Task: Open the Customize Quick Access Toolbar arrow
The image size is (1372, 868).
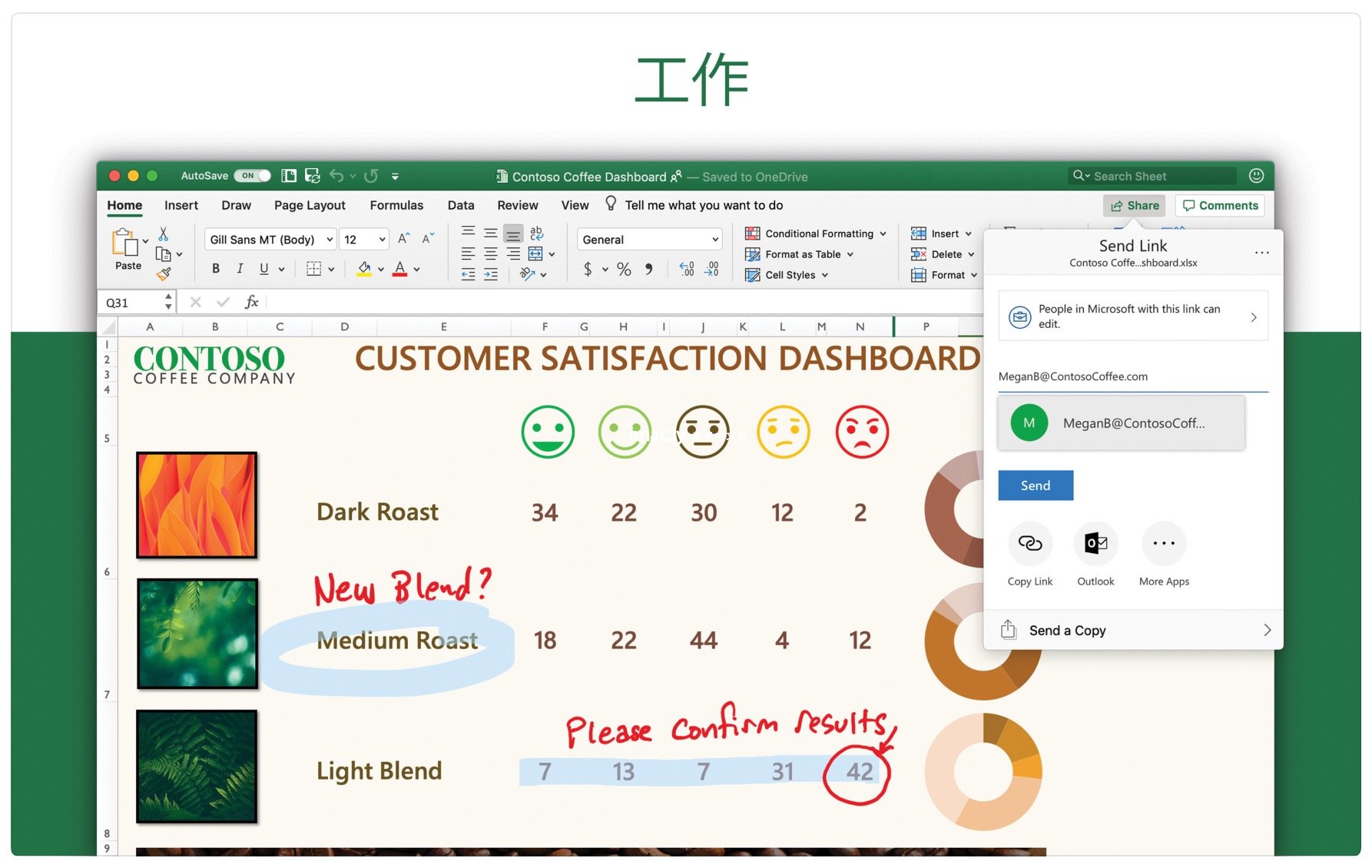Action: coord(395,177)
